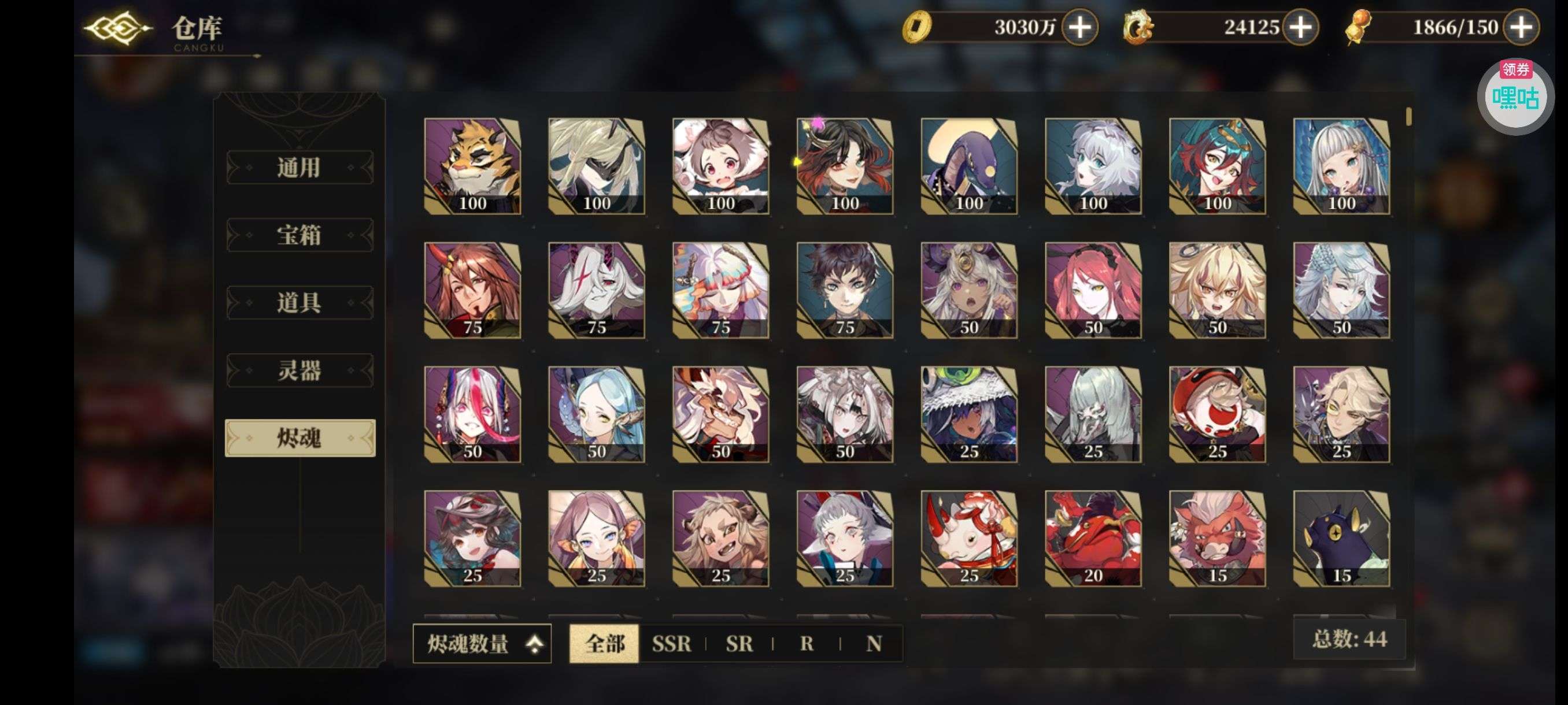Pick the black cat shard showing 15

tap(1341, 539)
